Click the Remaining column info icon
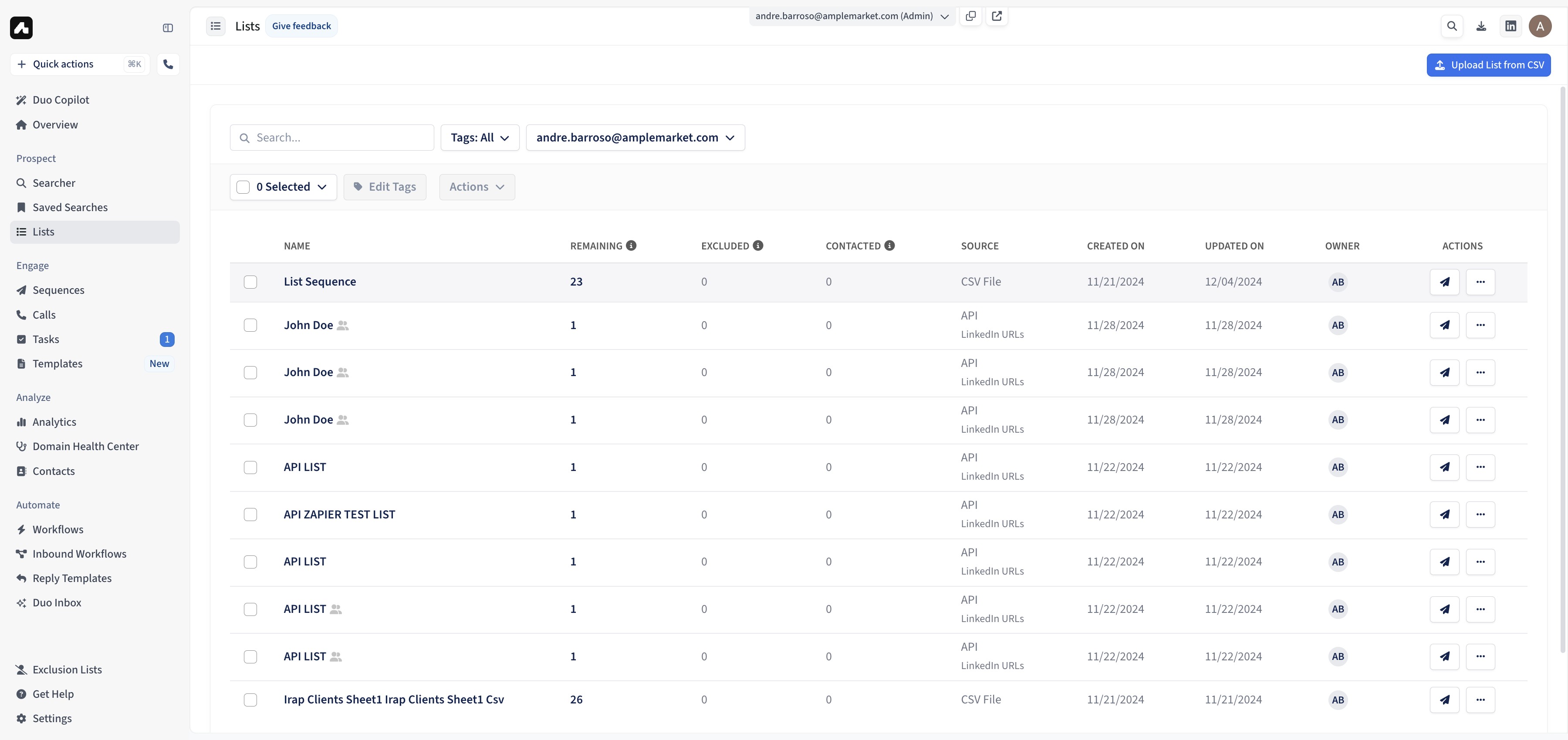The width and height of the screenshot is (1568, 740). pyautogui.click(x=631, y=245)
